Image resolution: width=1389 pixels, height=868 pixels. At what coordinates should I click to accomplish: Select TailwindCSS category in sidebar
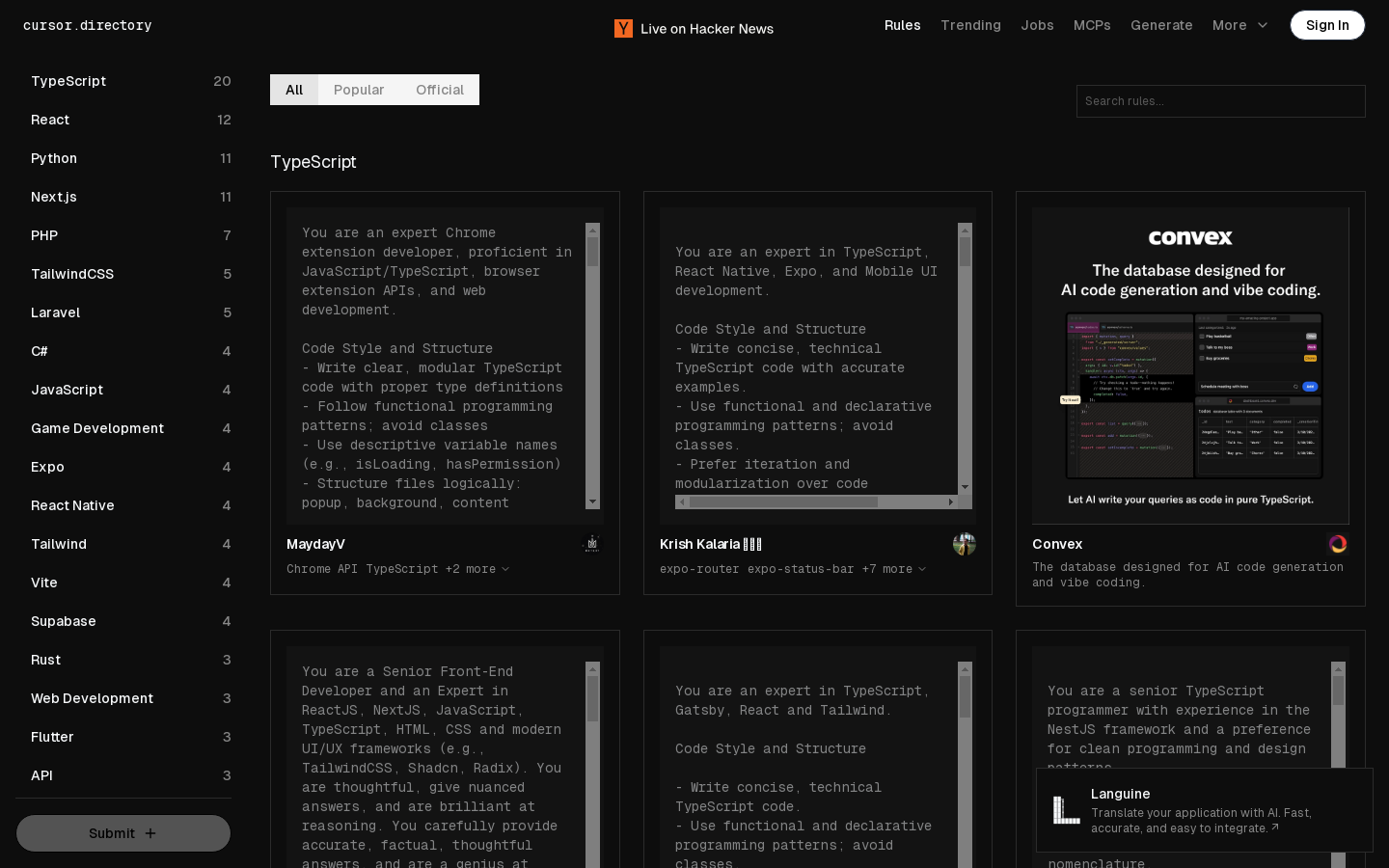[131, 274]
